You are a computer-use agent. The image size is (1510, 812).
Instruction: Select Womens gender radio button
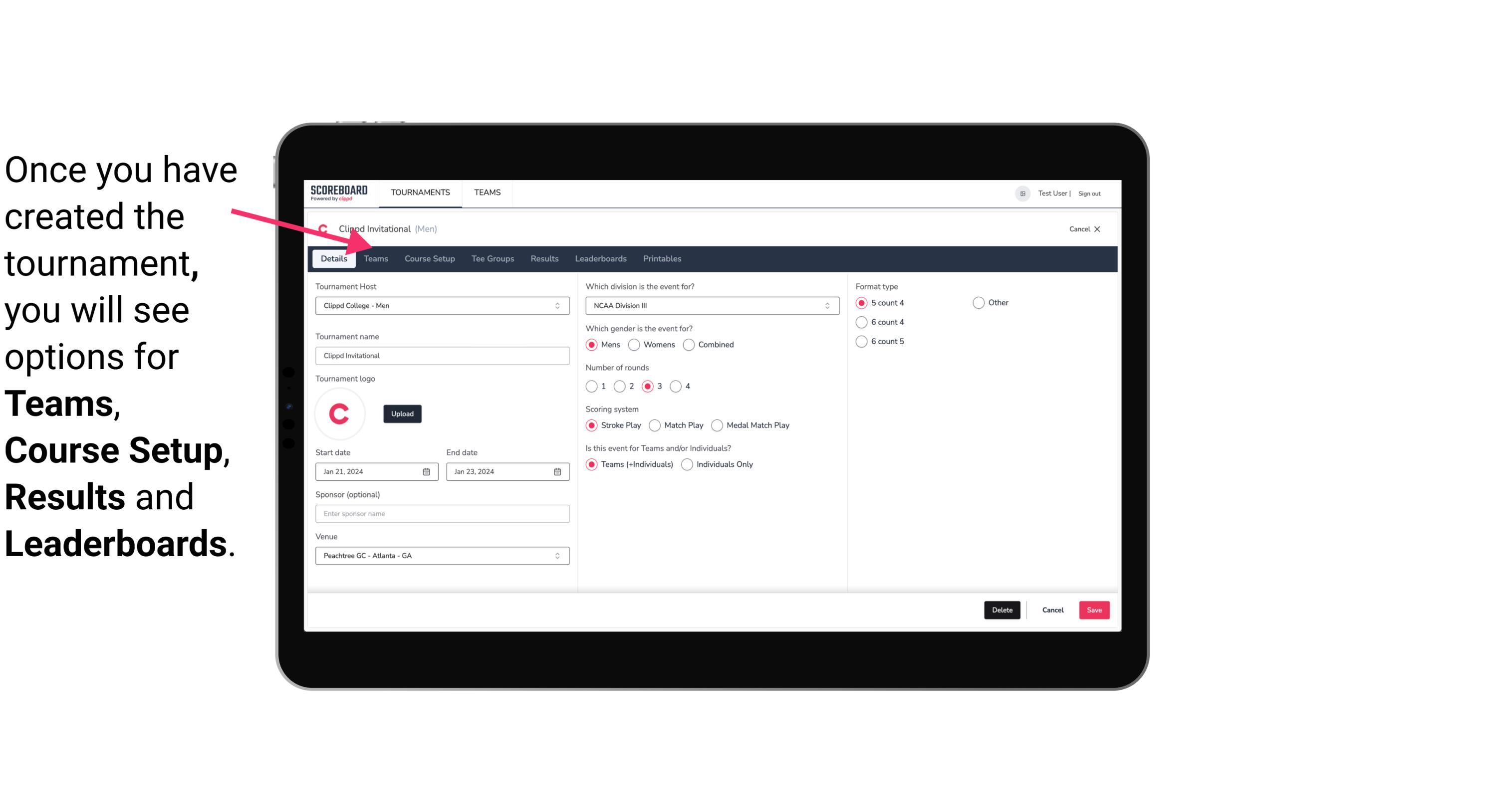pos(635,344)
